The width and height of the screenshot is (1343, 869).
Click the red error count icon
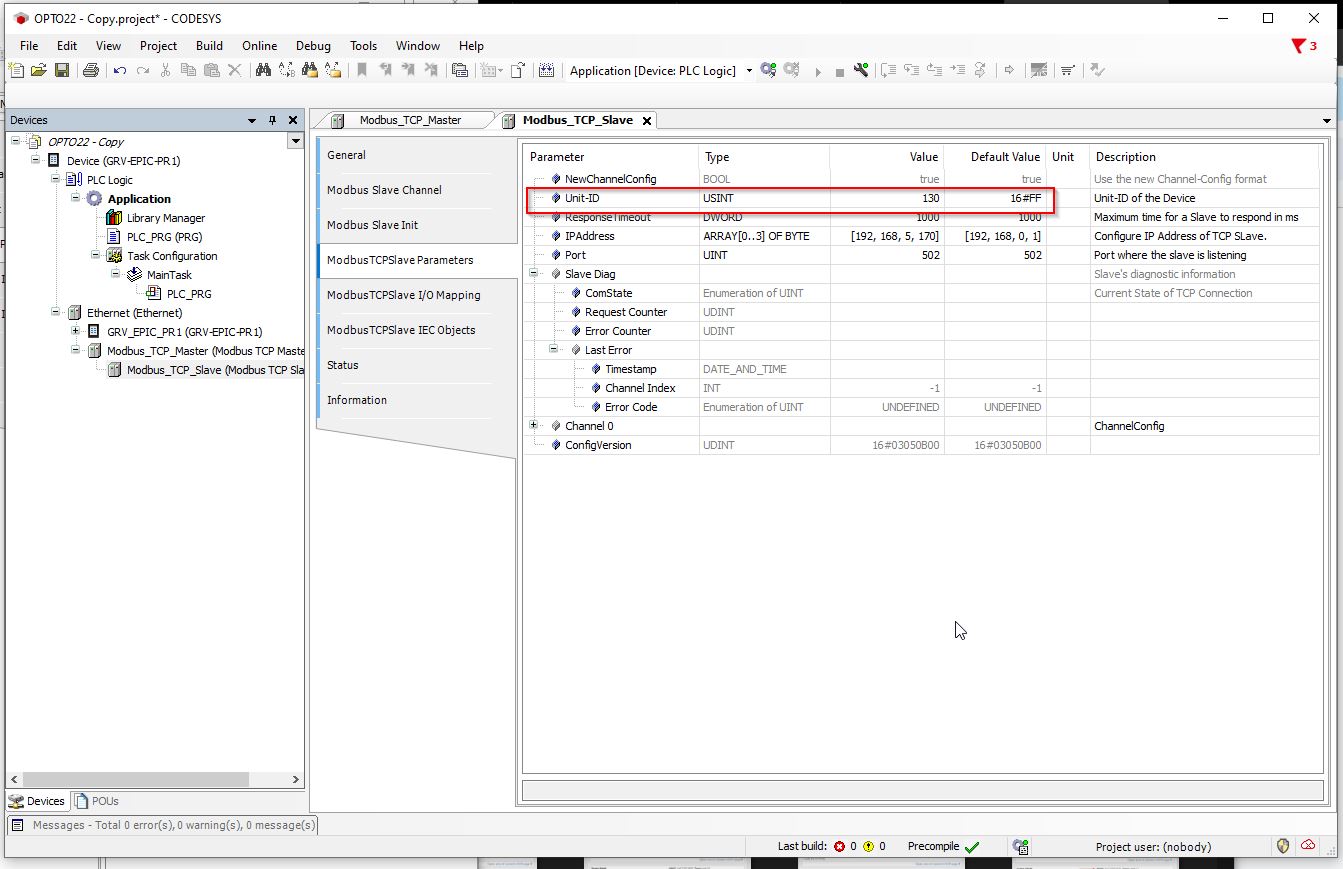click(839, 846)
